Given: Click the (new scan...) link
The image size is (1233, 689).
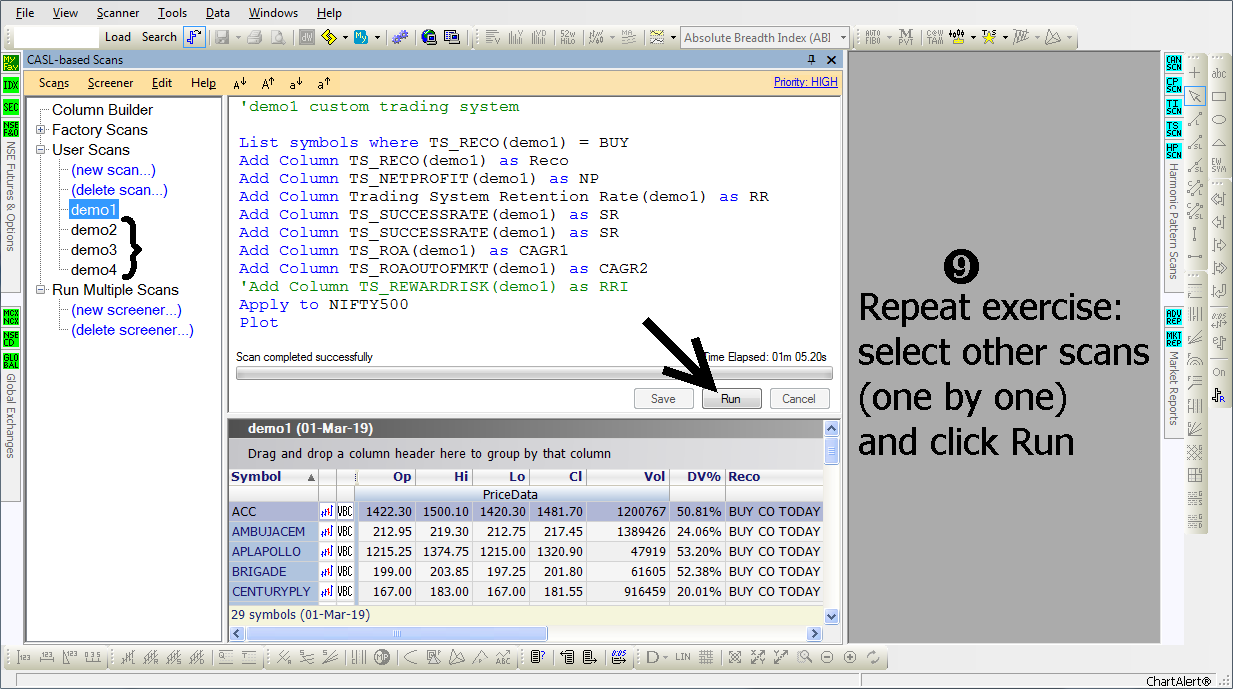Looking at the screenshot, I should coord(113,170).
